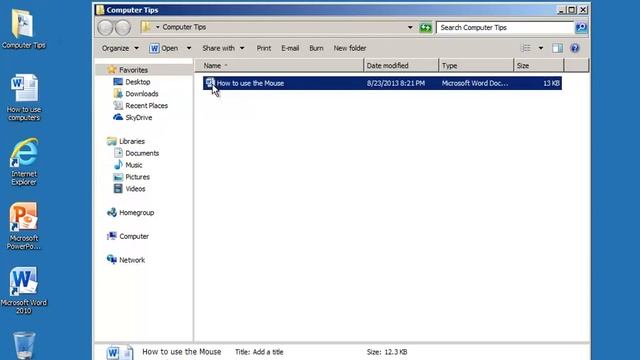Click the Desktop icon in Favorites

click(x=118, y=82)
